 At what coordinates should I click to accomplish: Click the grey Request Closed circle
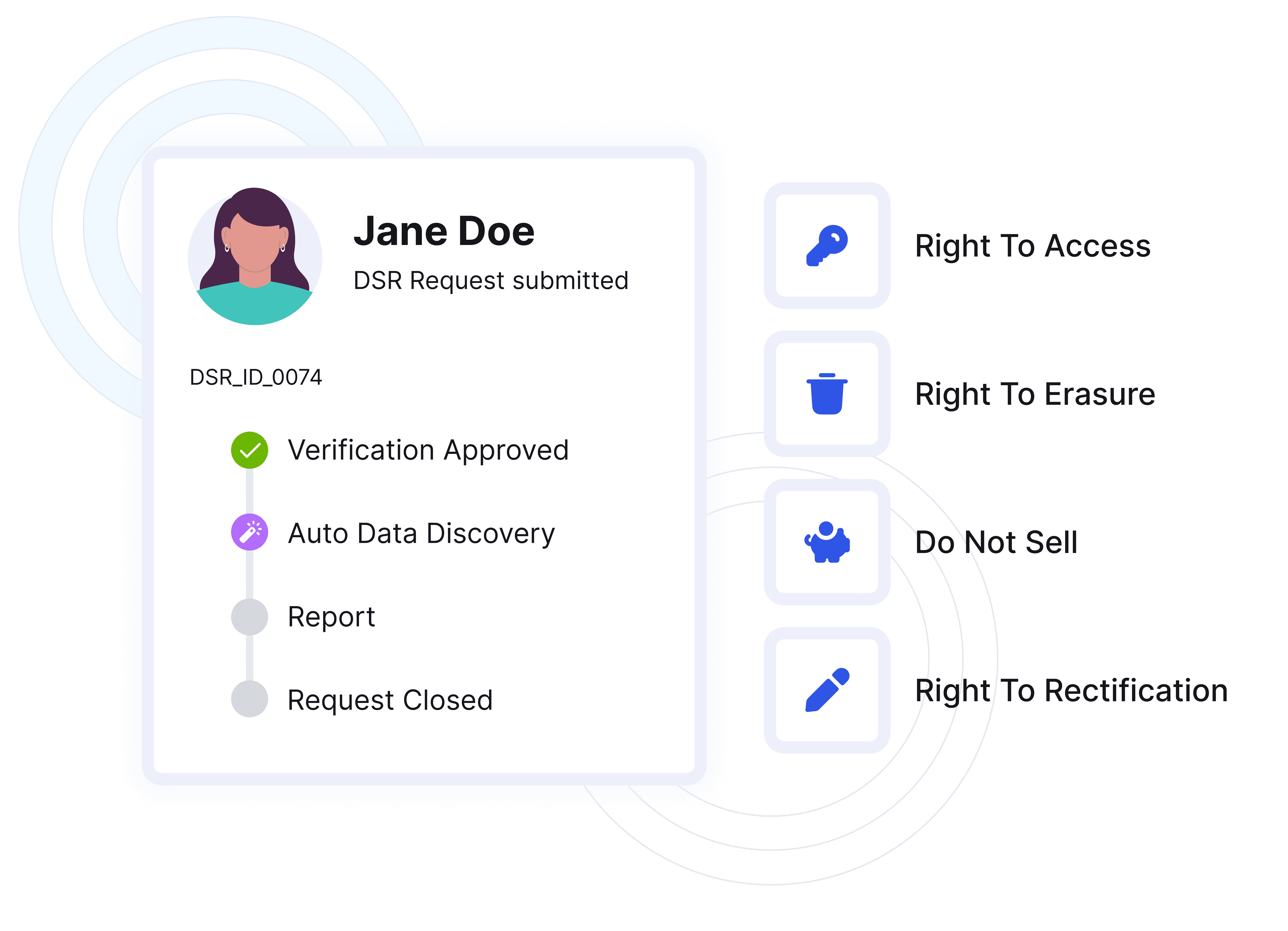[249, 699]
